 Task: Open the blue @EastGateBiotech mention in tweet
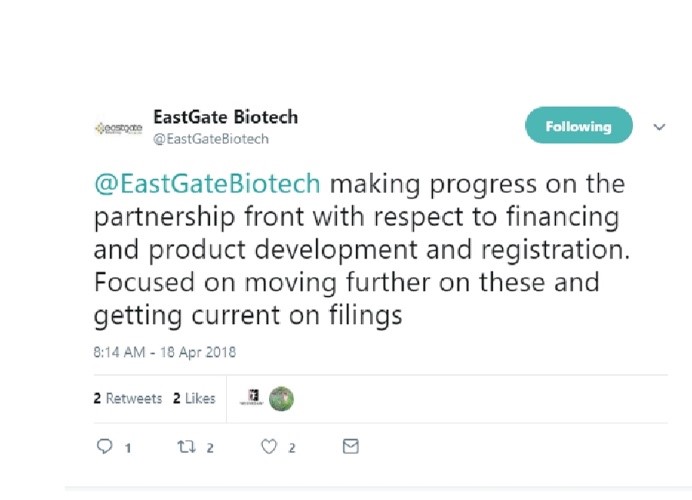(208, 185)
